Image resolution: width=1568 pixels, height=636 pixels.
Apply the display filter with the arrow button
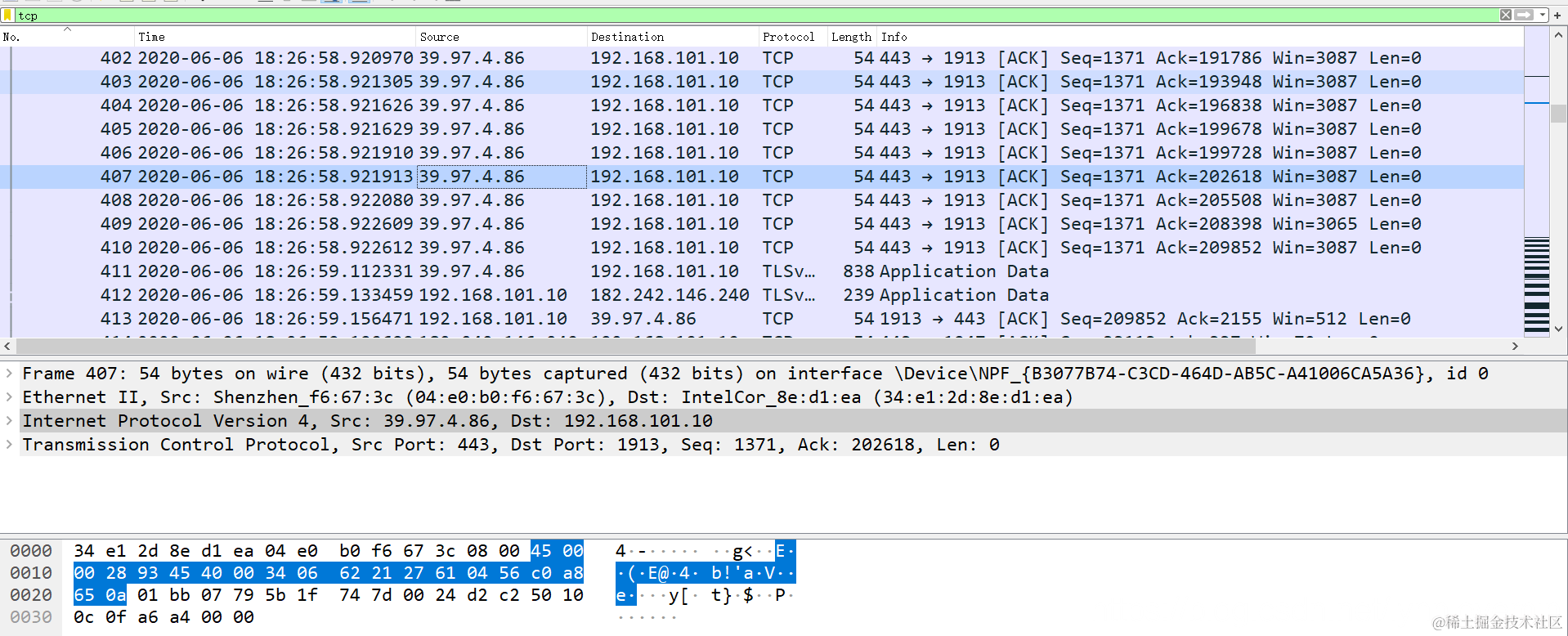[1524, 15]
